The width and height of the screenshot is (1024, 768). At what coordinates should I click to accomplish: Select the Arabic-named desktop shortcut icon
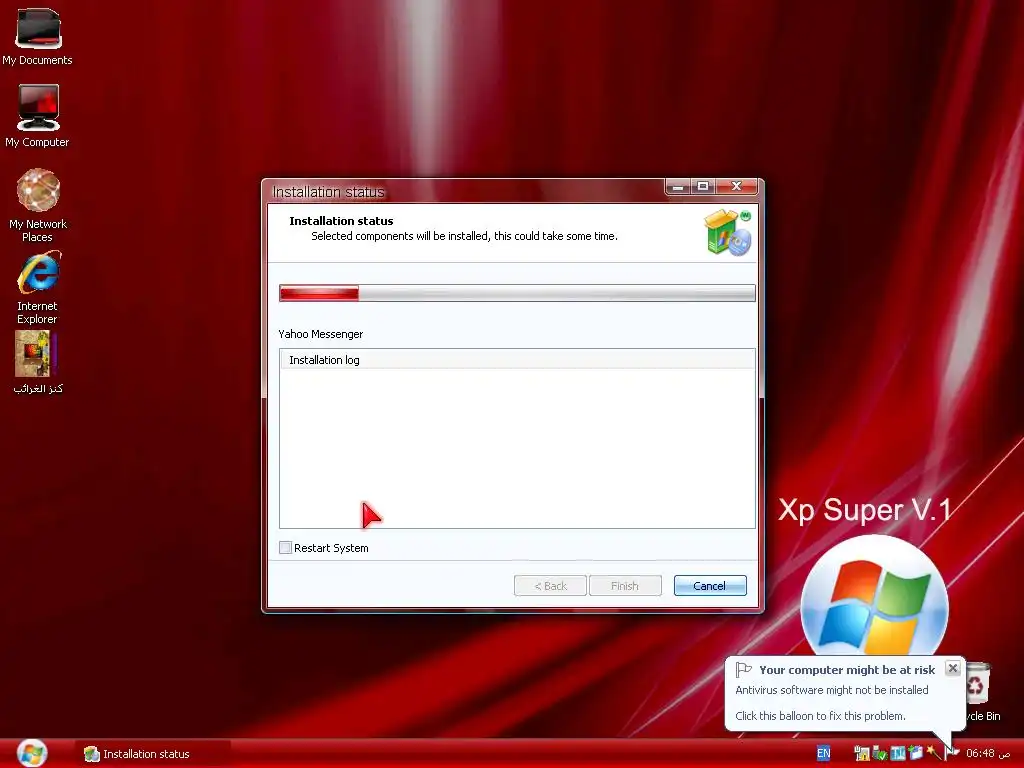37,362
